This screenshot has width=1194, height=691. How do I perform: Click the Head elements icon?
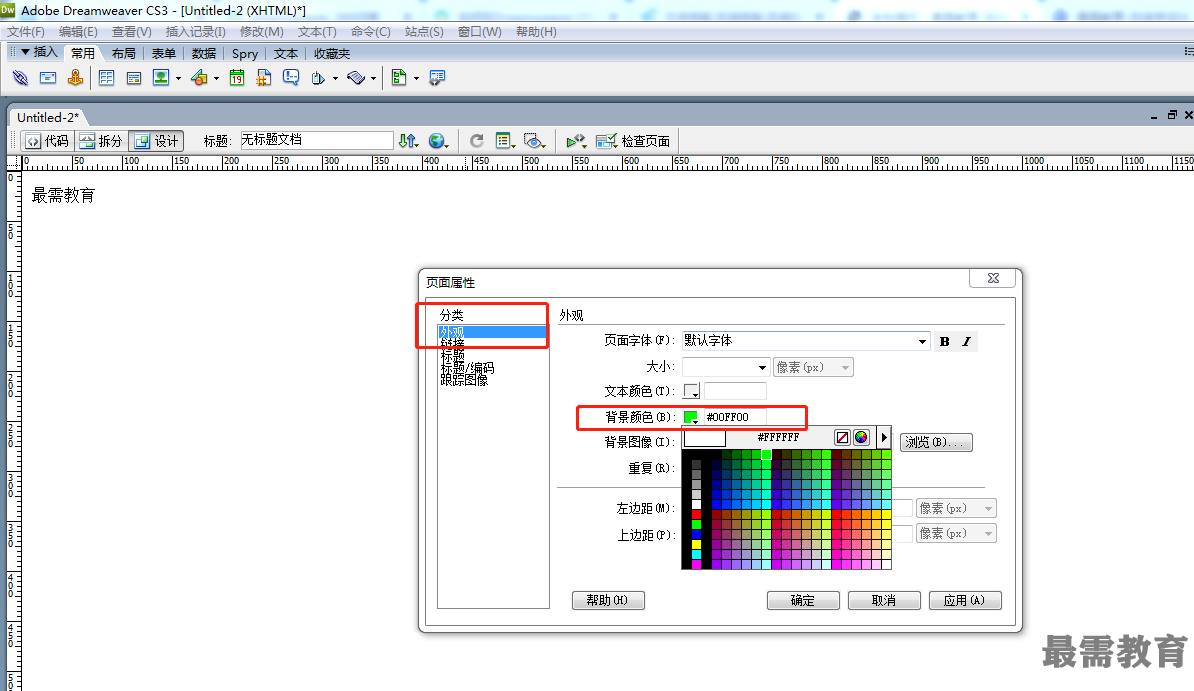point(318,78)
